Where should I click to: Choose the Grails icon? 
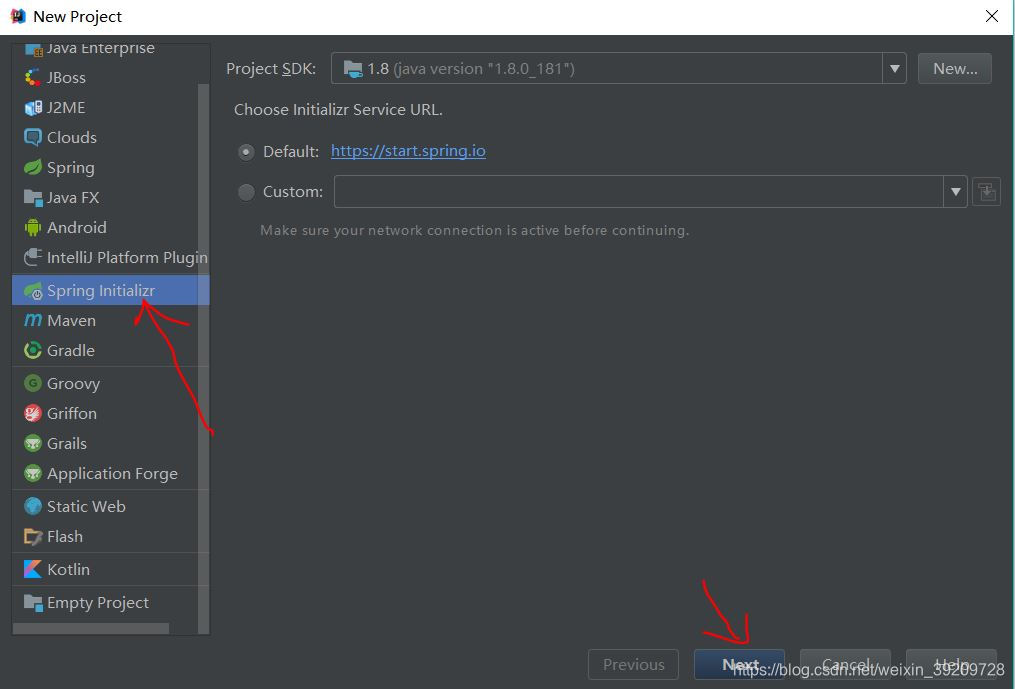(32, 444)
